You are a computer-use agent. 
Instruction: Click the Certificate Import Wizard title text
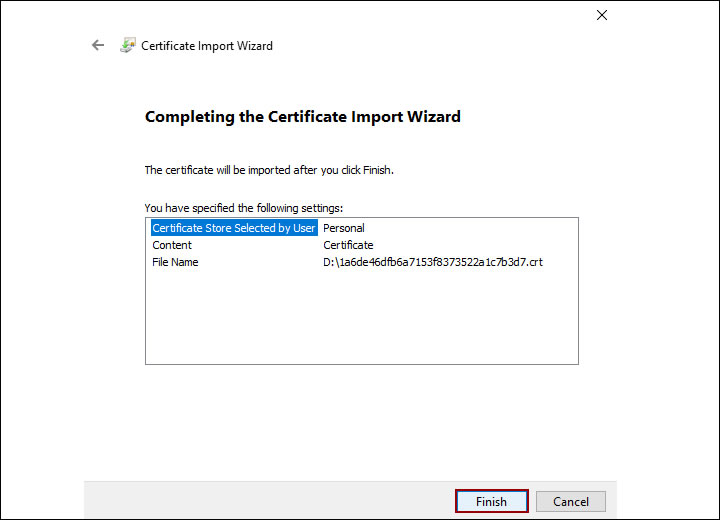click(207, 46)
